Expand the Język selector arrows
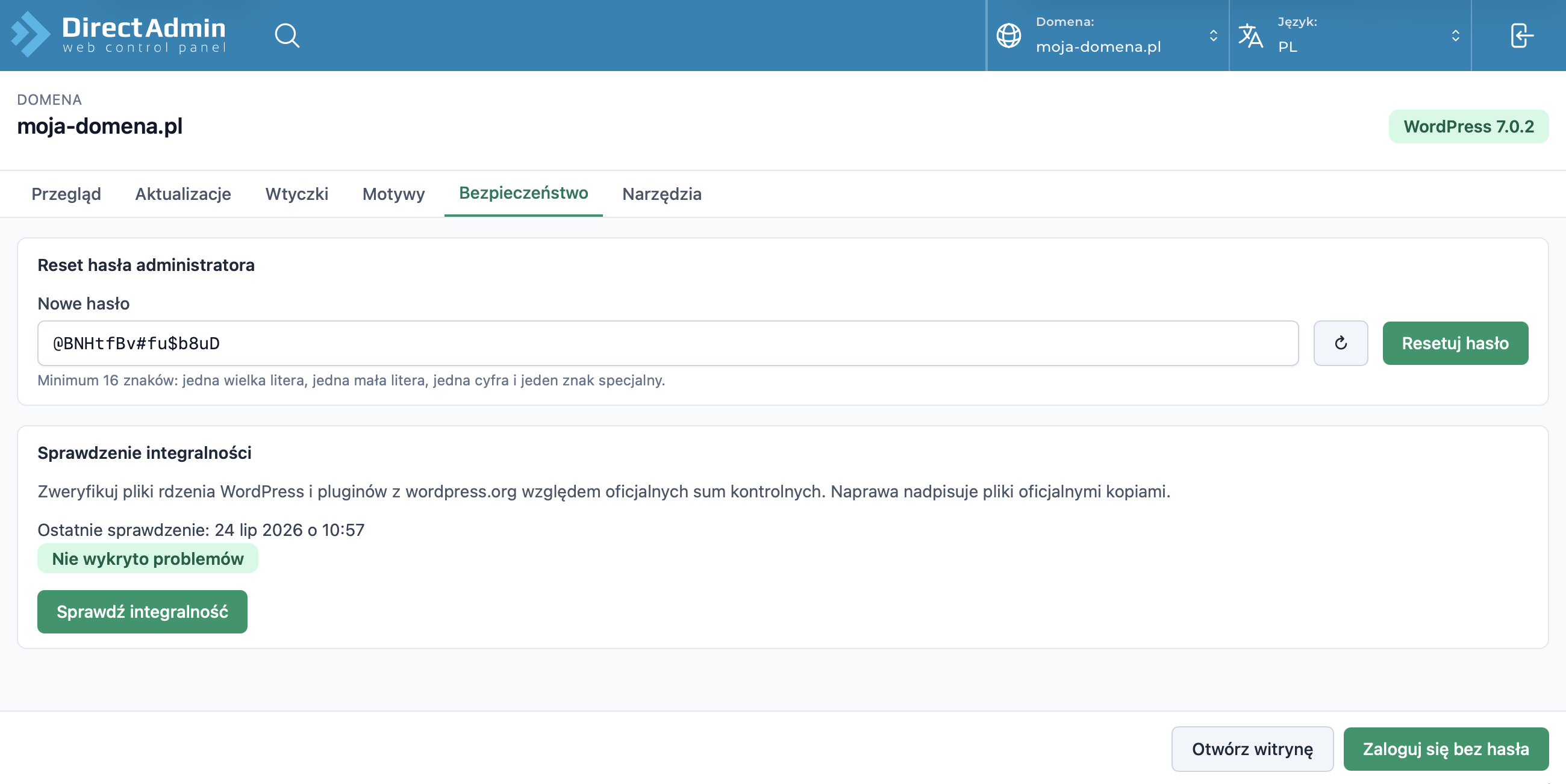 click(x=1455, y=36)
